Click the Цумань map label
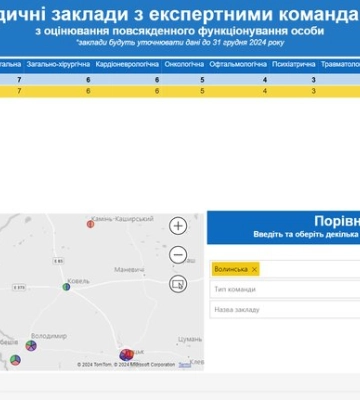 pyautogui.click(x=190, y=339)
